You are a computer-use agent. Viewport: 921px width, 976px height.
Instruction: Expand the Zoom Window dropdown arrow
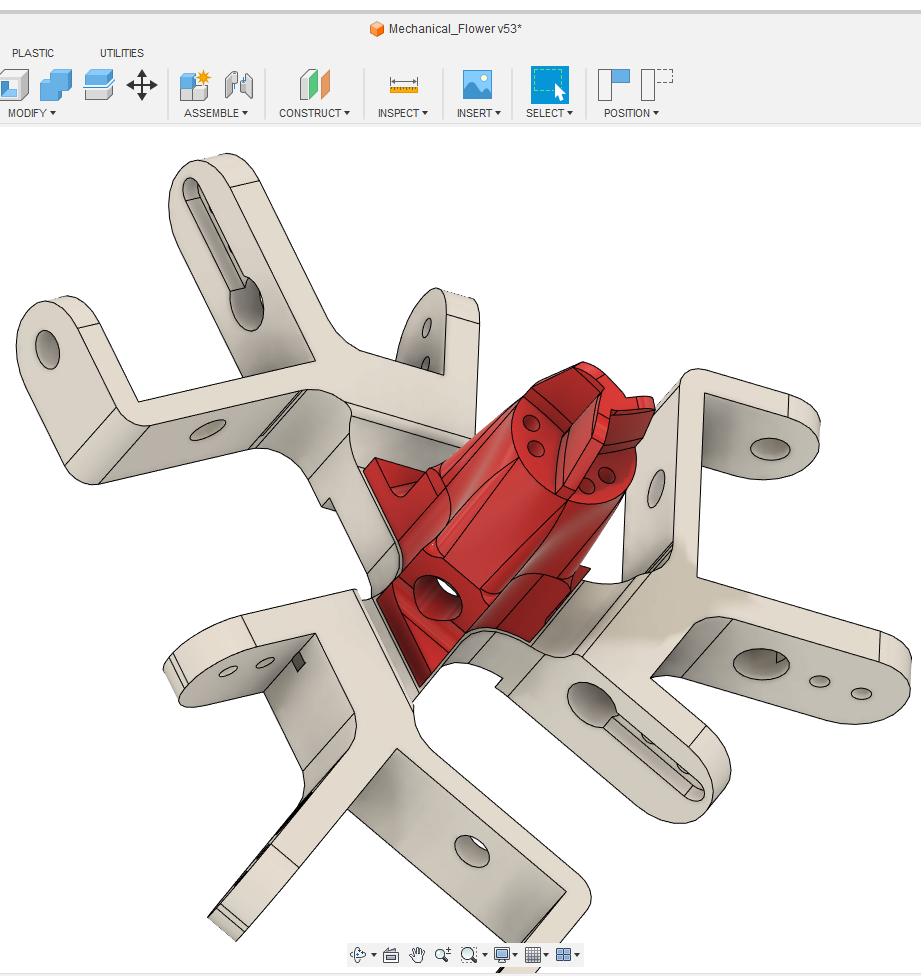click(x=485, y=955)
